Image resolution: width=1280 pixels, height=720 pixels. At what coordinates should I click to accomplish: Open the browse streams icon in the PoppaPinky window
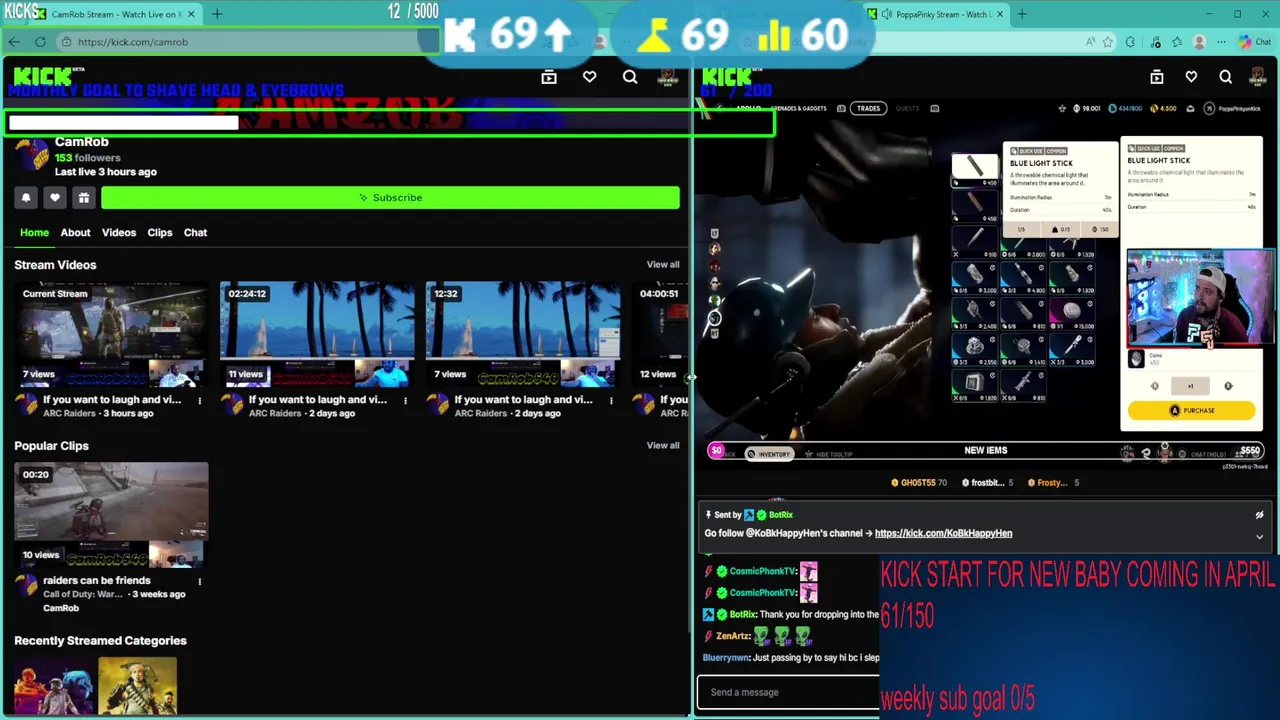(1157, 77)
